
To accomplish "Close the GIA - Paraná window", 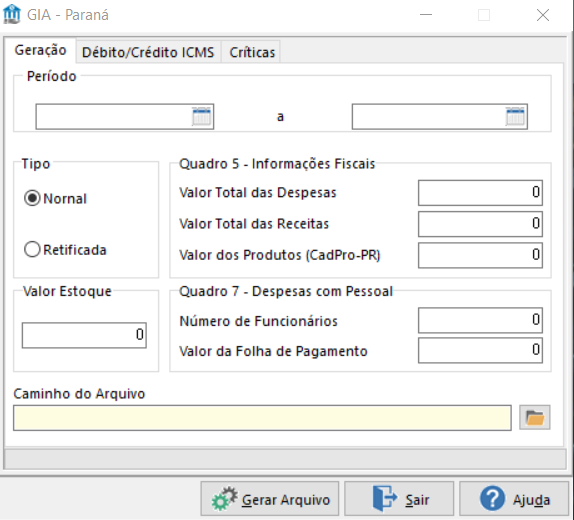I will (x=543, y=15).
